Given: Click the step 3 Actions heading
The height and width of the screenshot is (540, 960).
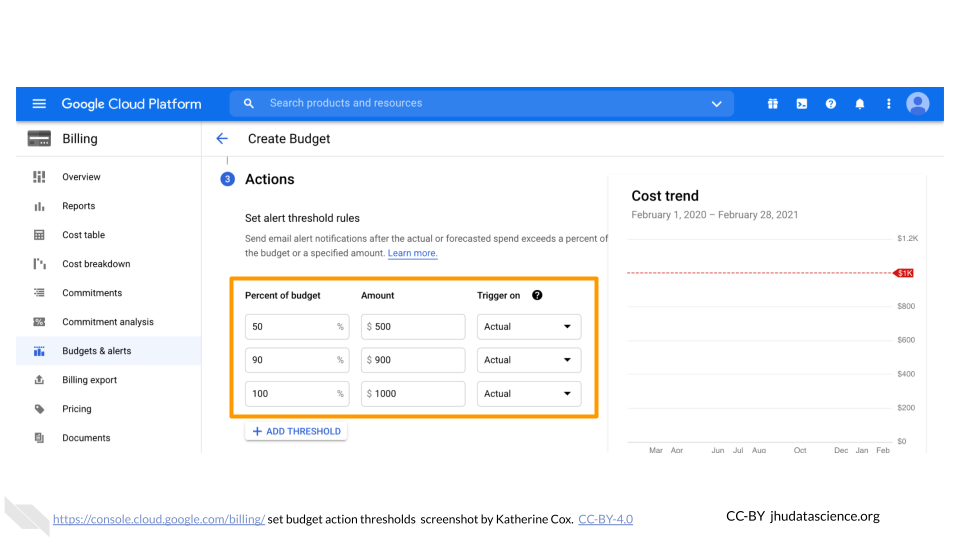Looking at the screenshot, I should tap(269, 179).
